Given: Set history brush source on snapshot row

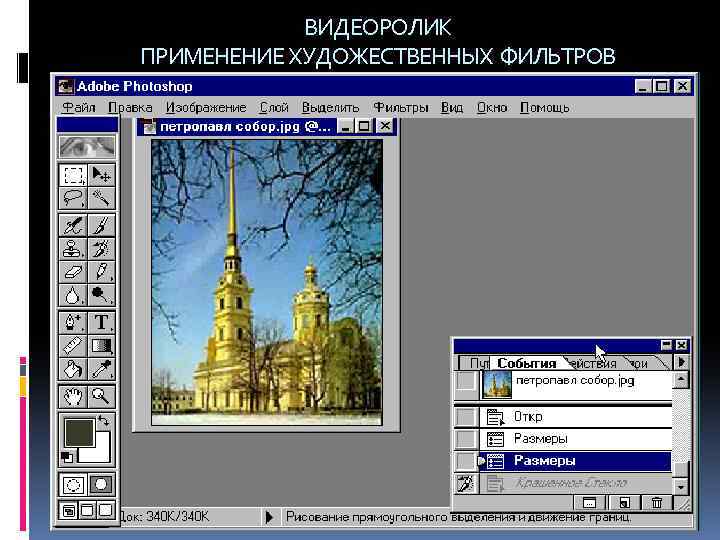Looking at the screenshot, I should coord(466,381).
